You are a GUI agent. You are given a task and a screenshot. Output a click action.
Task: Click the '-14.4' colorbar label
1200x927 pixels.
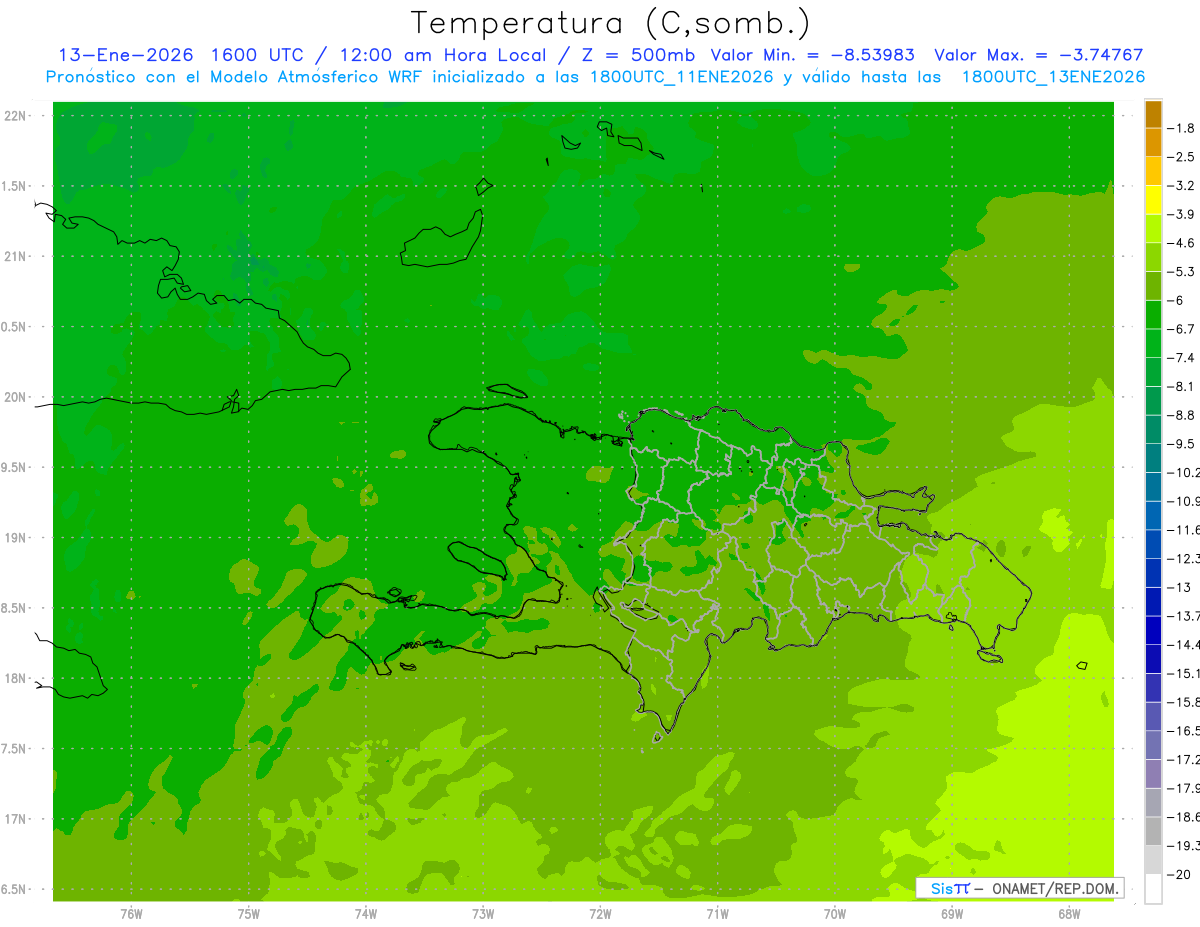(1185, 645)
